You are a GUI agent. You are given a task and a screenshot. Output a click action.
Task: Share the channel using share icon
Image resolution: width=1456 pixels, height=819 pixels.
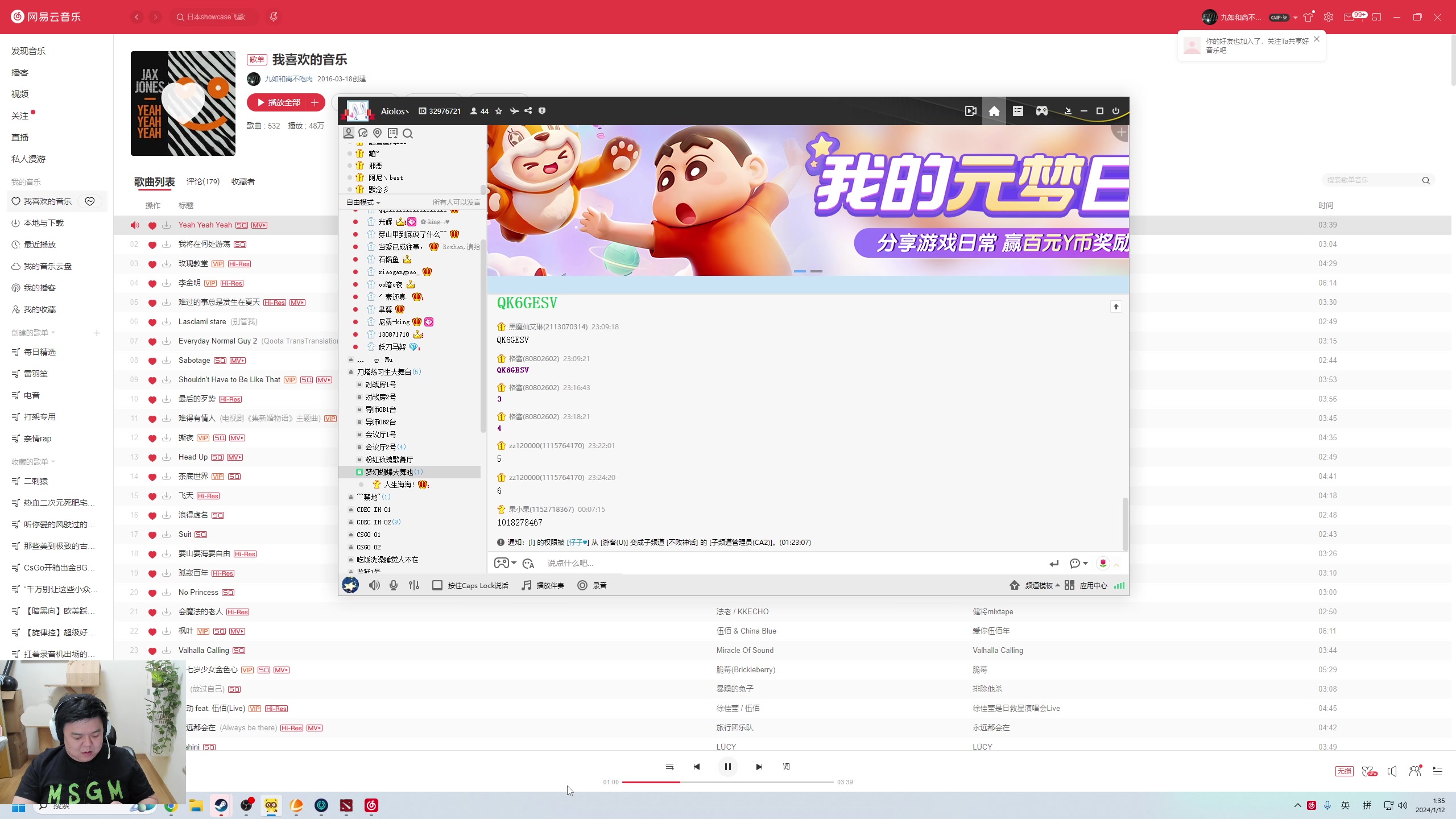tap(528, 111)
